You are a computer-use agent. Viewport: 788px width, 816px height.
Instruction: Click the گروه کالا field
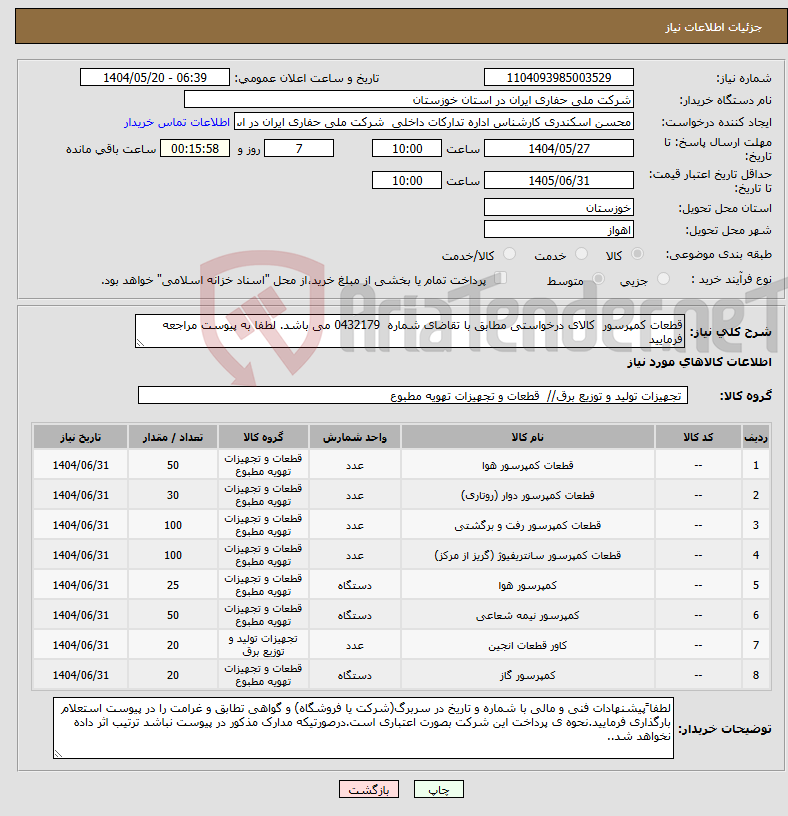413,396
